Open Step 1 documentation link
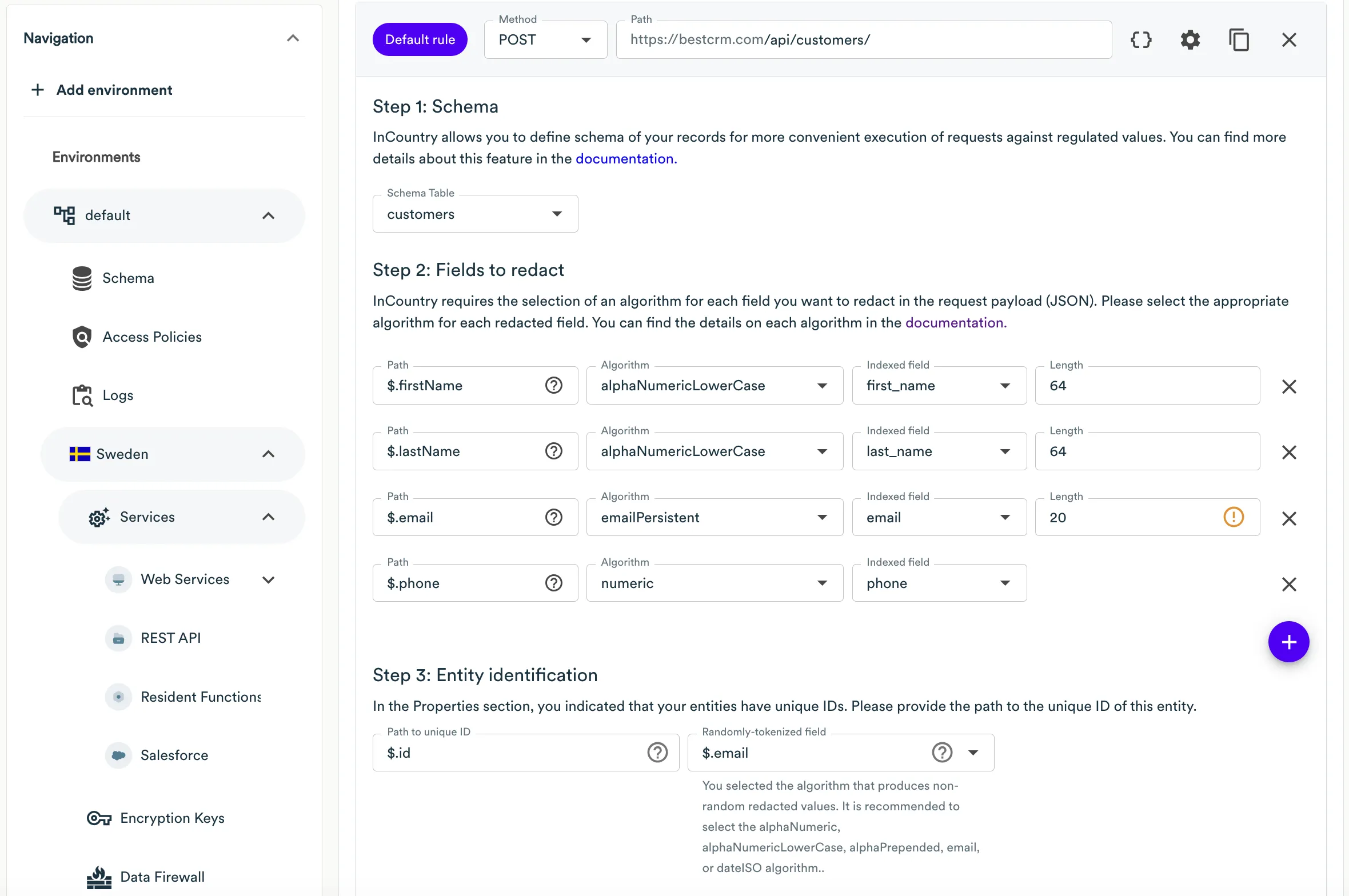This screenshot has width=1349, height=896. (x=626, y=159)
